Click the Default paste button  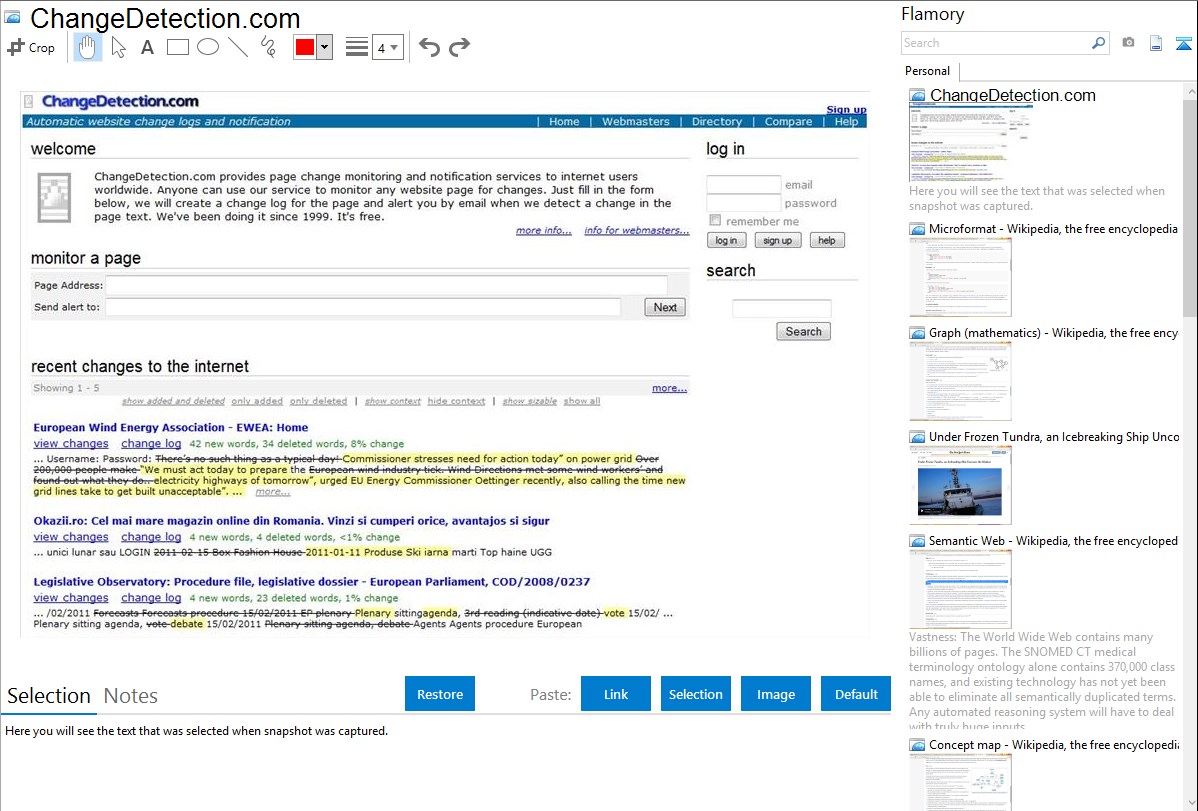856,694
